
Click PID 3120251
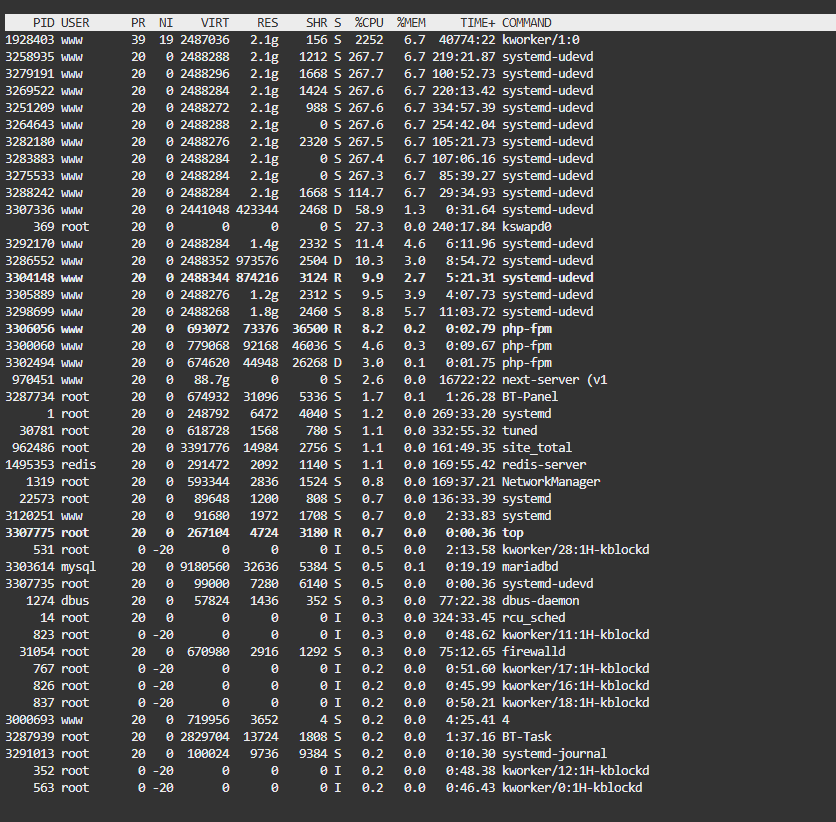tap(30, 516)
